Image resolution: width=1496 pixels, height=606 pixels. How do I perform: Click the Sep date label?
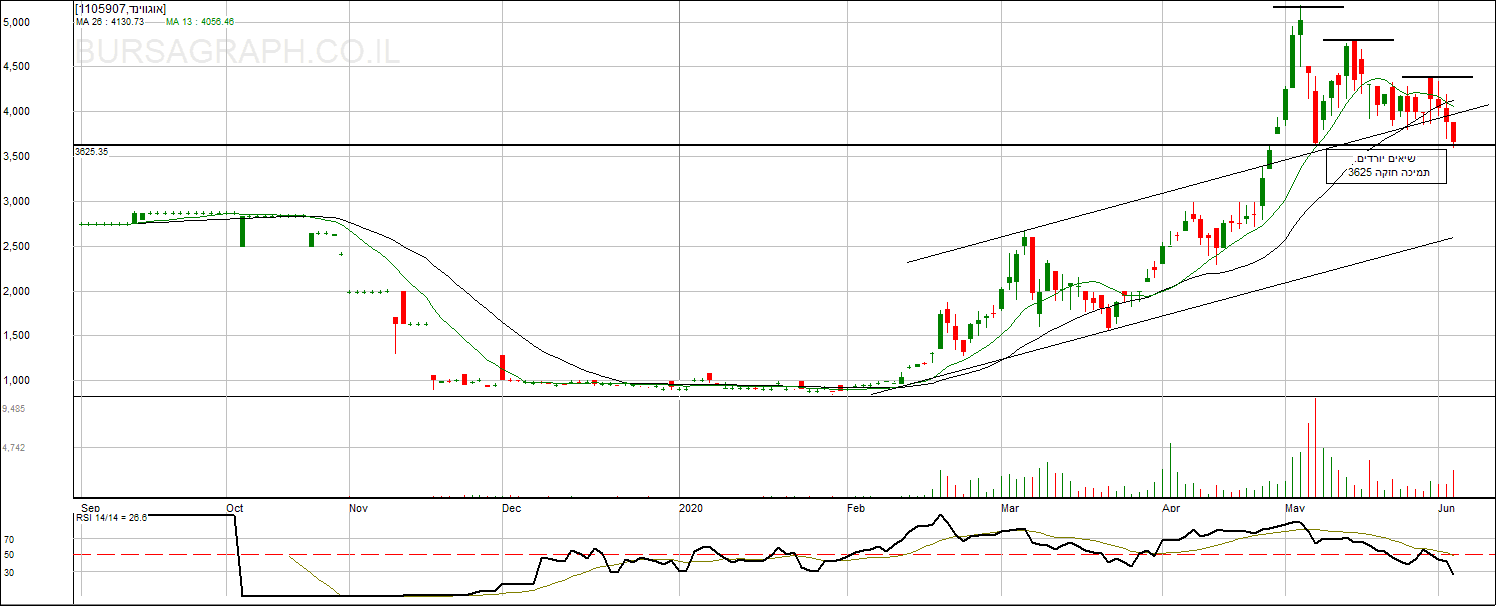click(88, 508)
